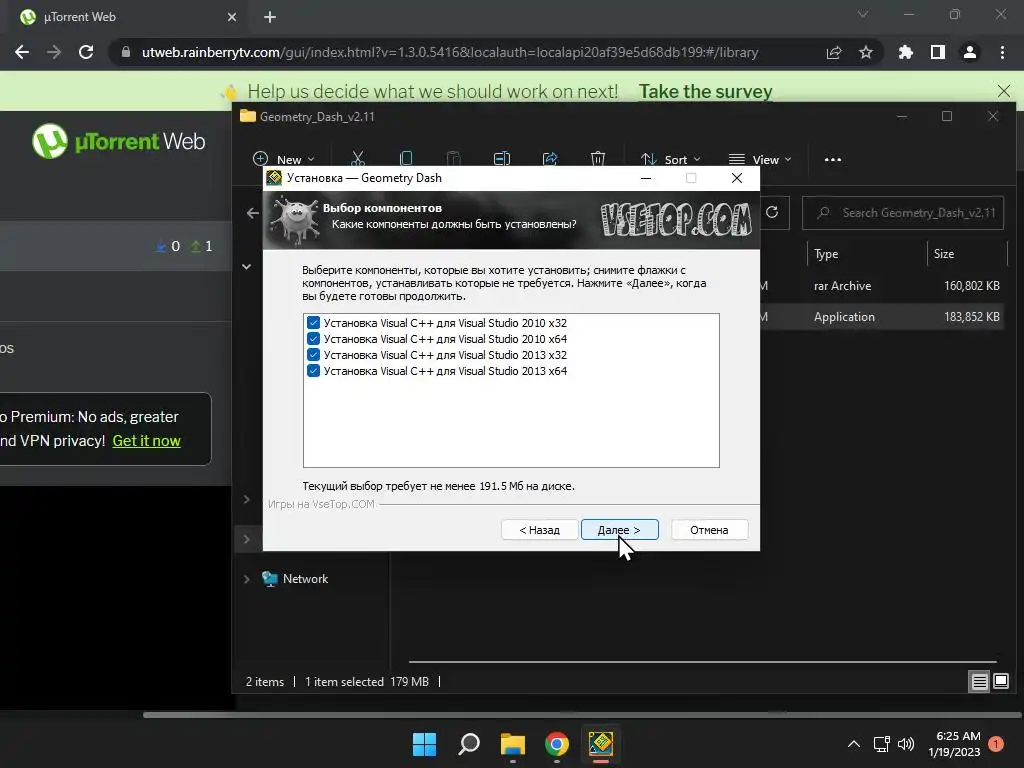Select the Application file row
This screenshot has width=1024, height=768.
click(882, 317)
